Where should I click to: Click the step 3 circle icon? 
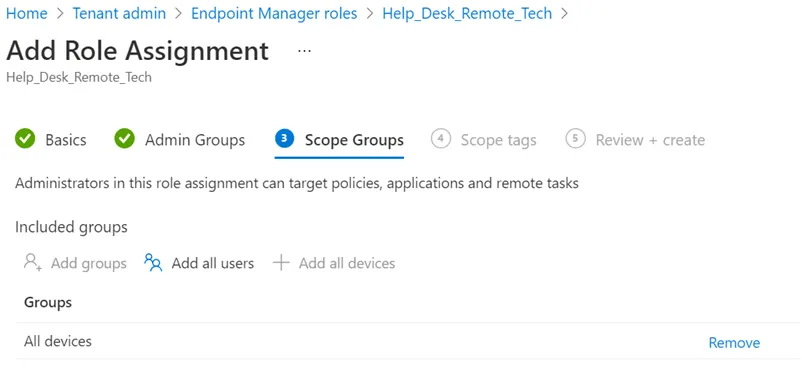284,138
